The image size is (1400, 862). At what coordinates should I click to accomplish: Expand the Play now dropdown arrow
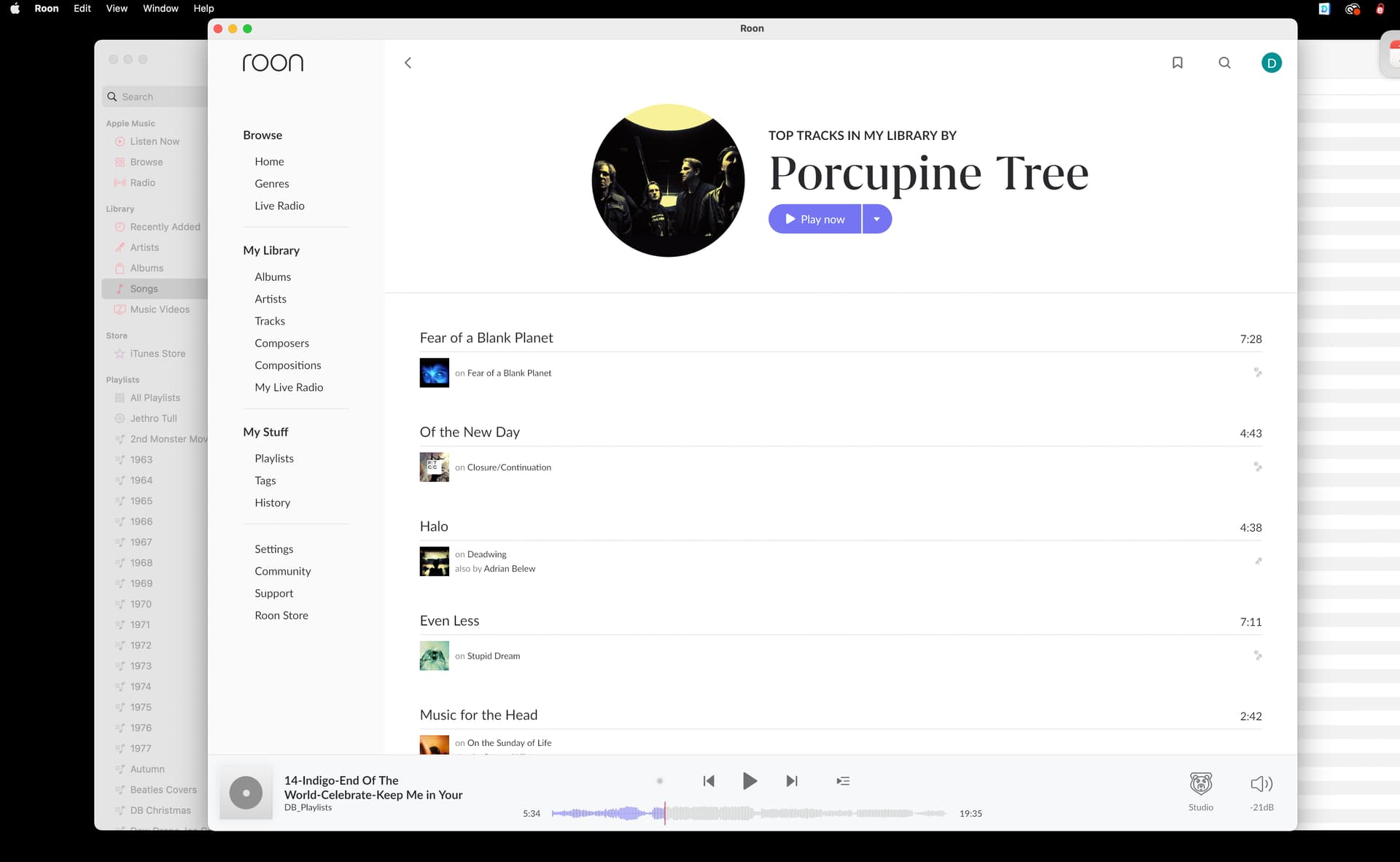(876, 220)
